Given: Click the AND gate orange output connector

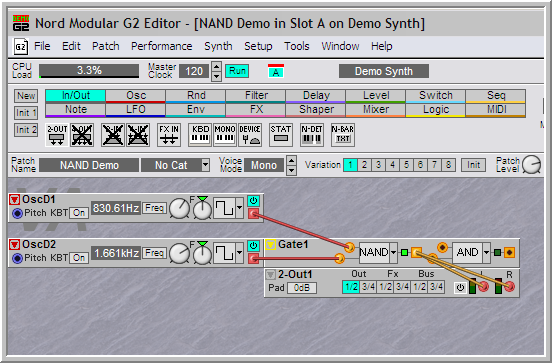Looking at the screenshot, I should coord(509,252).
